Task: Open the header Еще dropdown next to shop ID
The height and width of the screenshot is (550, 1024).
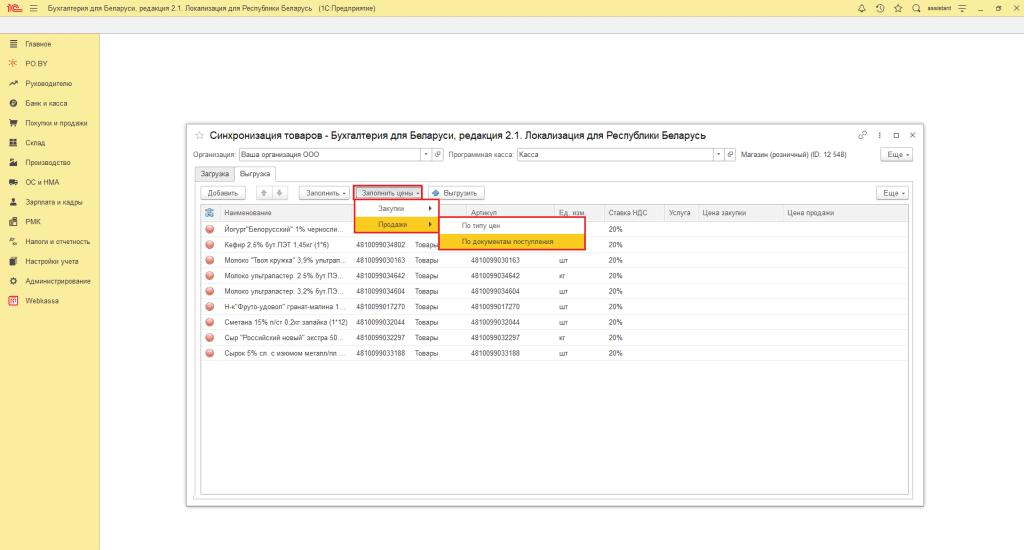Action: tap(896, 155)
